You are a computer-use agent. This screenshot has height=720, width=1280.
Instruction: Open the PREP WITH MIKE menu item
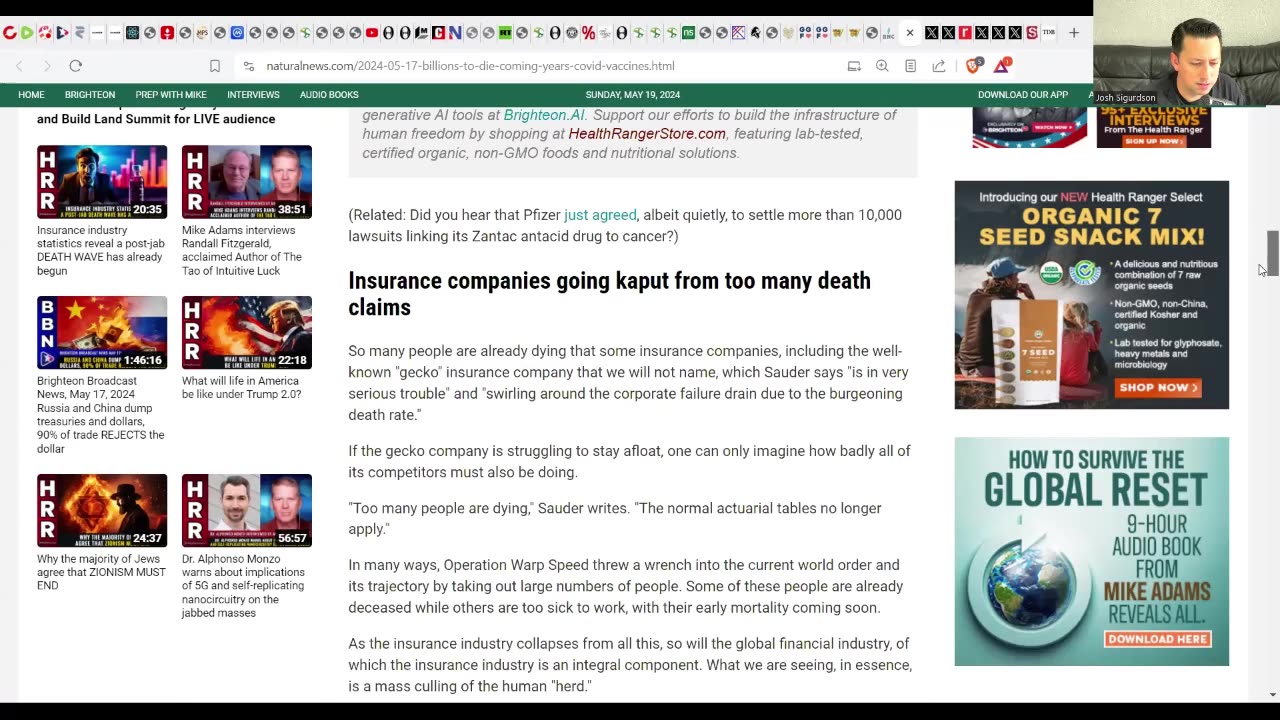coord(171,95)
